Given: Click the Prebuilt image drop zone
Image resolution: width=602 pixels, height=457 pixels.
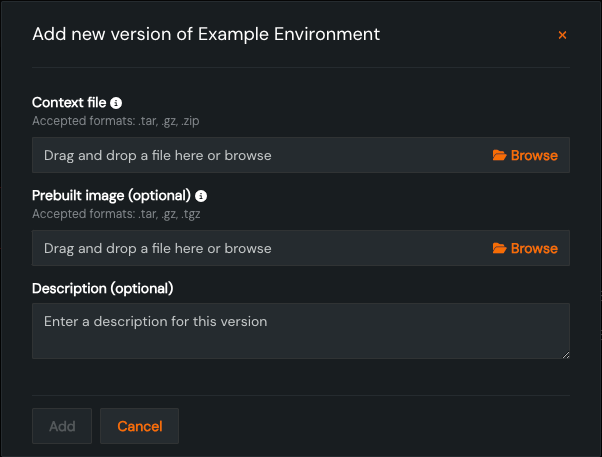Looking at the screenshot, I should coord(250,248).
